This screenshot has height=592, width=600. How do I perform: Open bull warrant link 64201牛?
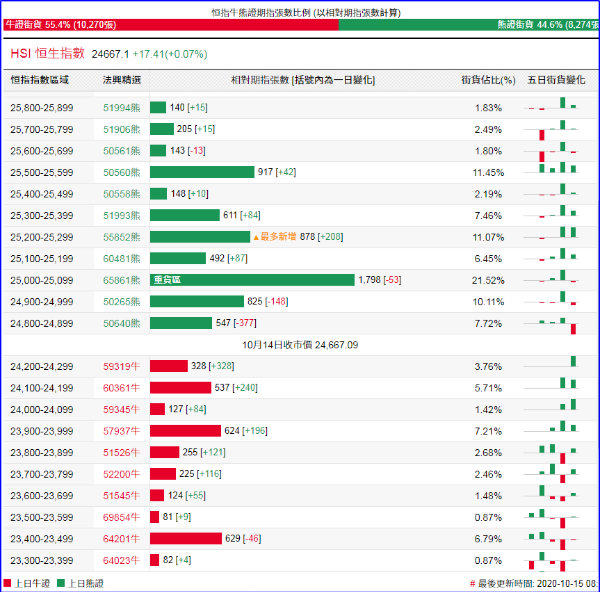tap(121, 539)
